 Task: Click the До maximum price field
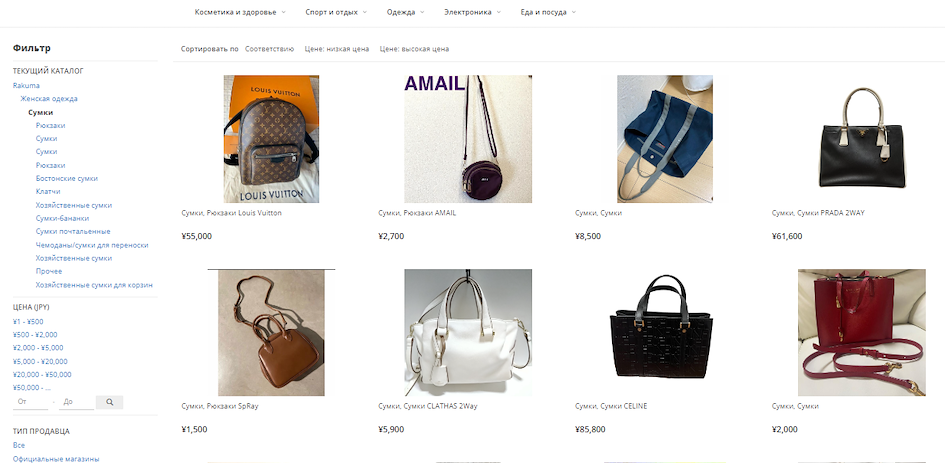(76, 402)
